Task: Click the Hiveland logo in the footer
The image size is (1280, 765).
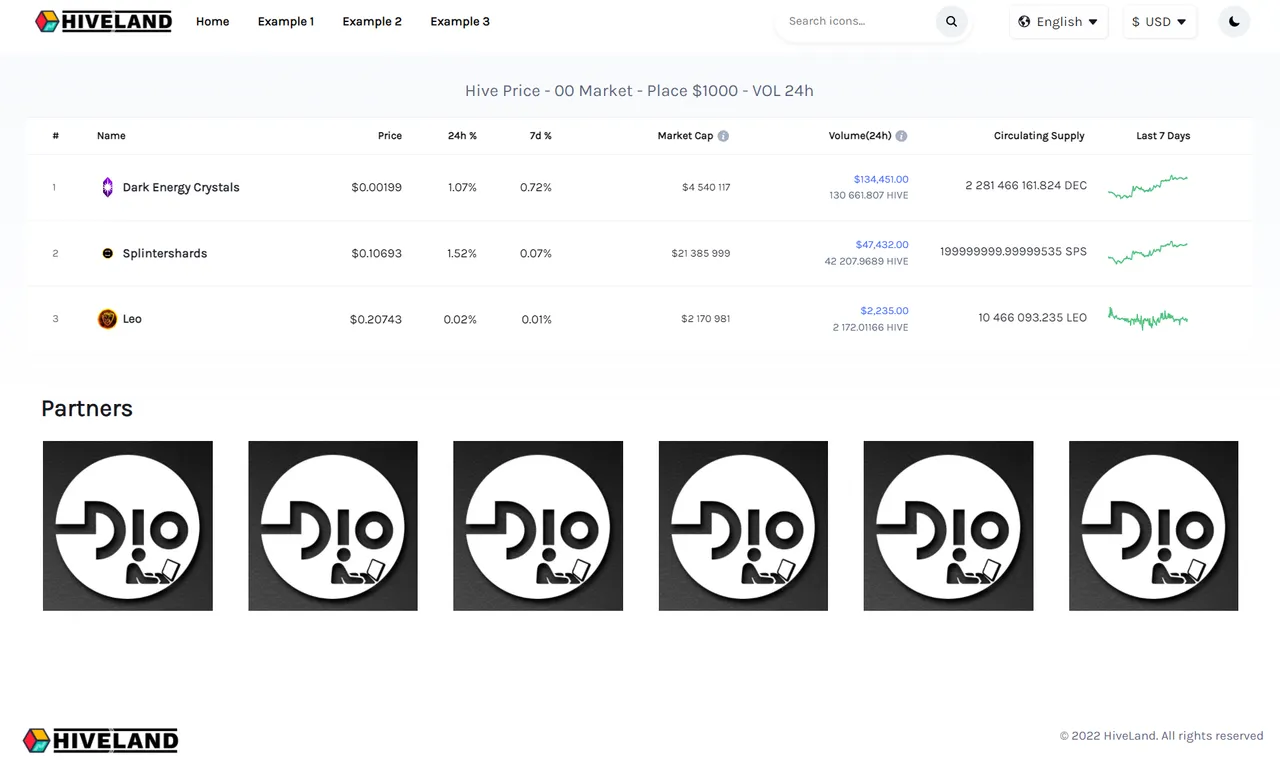Action: pyautogui.click(x=101, y=740)
